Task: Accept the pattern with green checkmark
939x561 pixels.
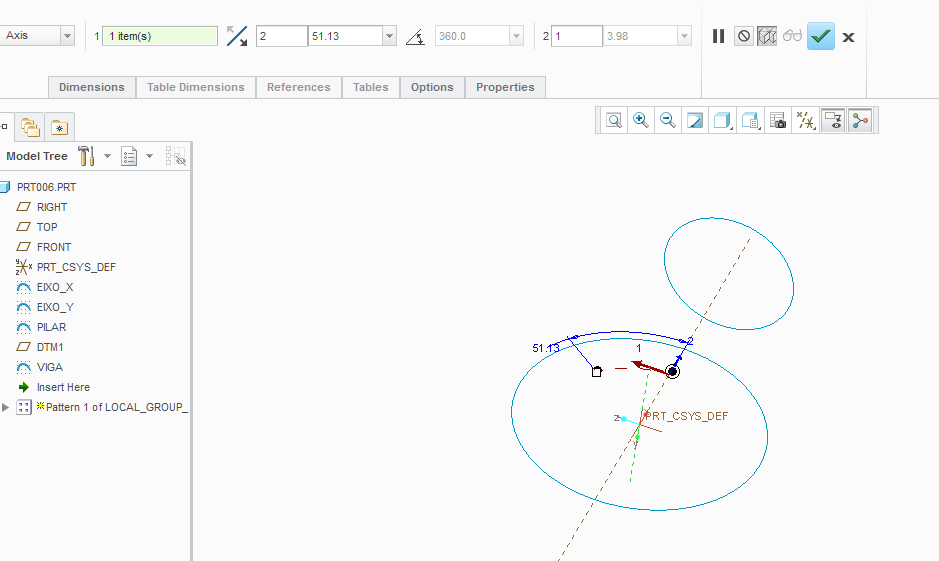Action: 820,37
